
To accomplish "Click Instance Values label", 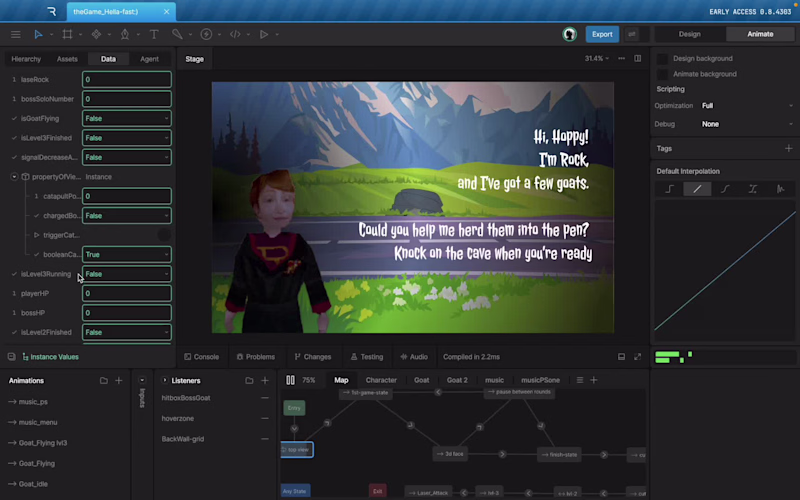I will coord(54,357).
